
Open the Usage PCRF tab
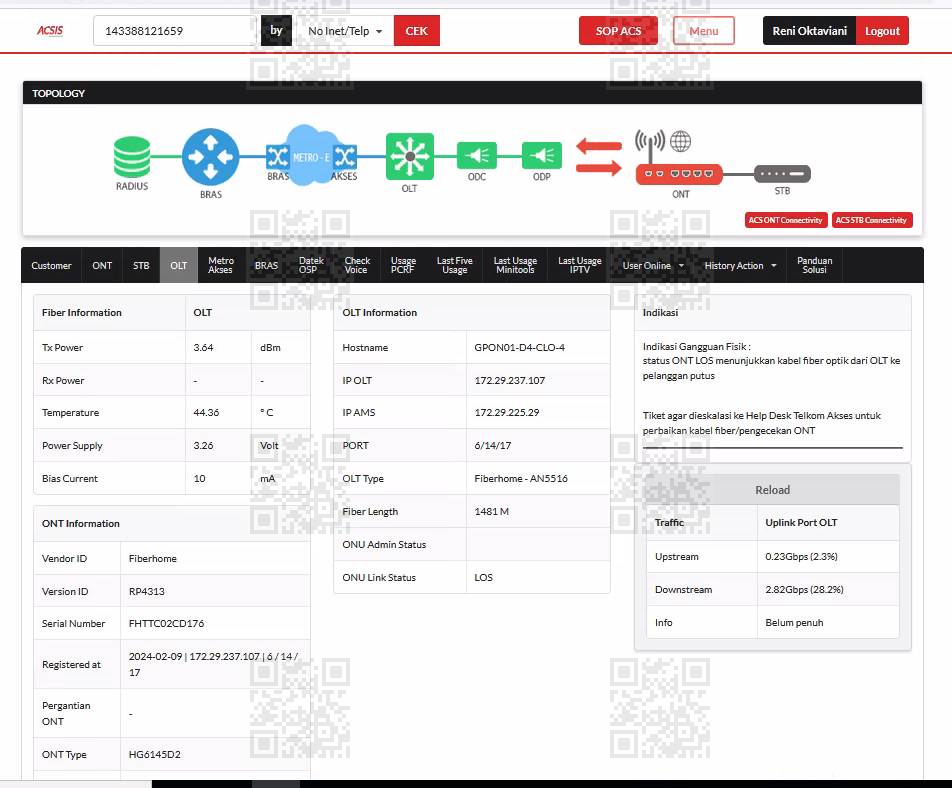tap(403, 265)
